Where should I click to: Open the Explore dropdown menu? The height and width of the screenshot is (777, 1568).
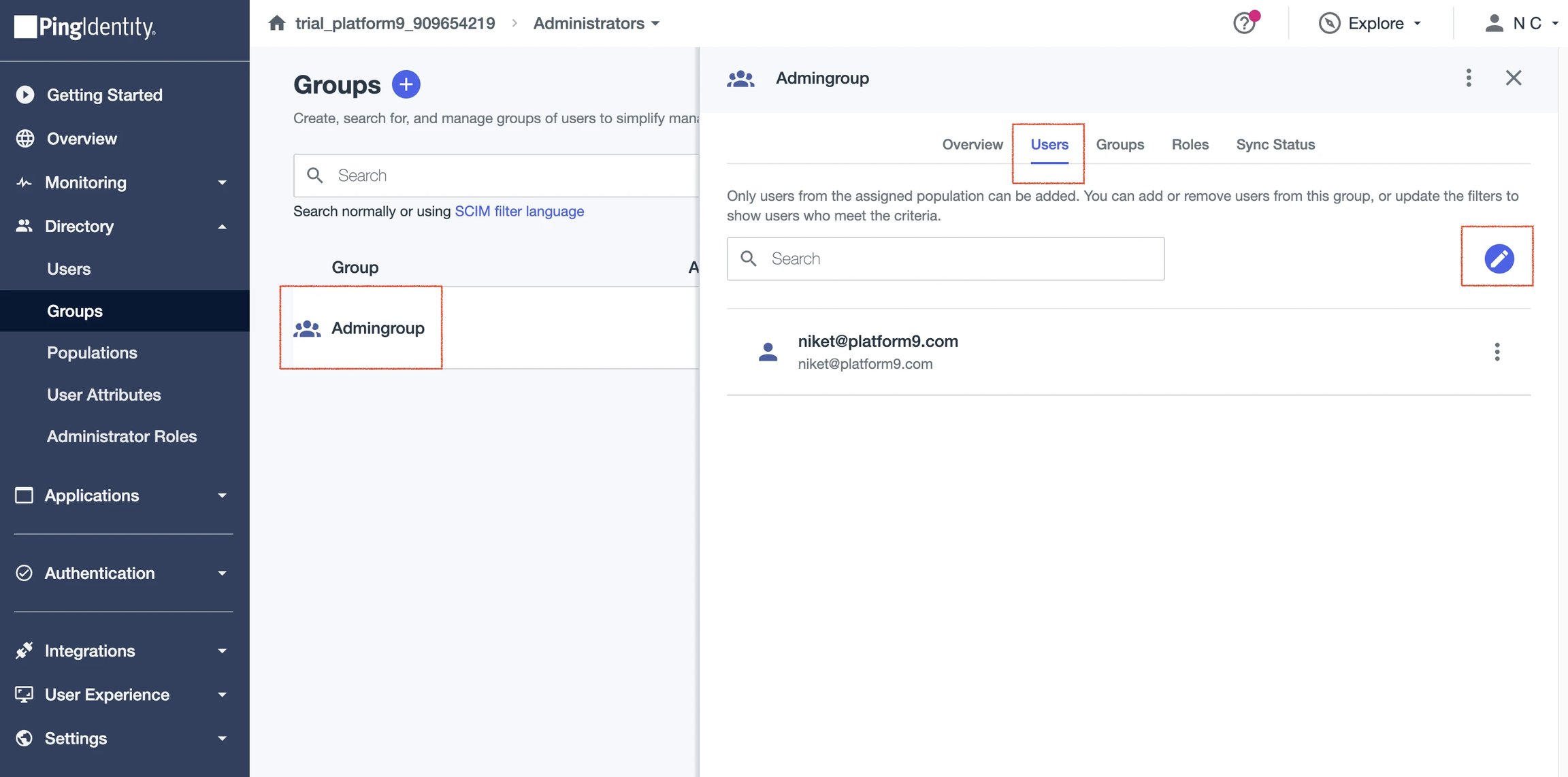1370,23
